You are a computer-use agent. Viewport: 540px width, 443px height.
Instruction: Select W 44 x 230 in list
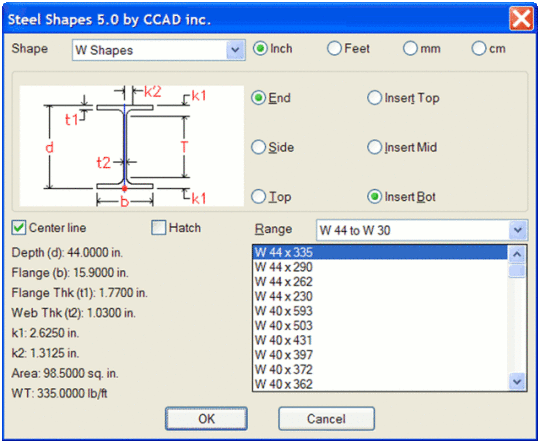coord(380,296)
